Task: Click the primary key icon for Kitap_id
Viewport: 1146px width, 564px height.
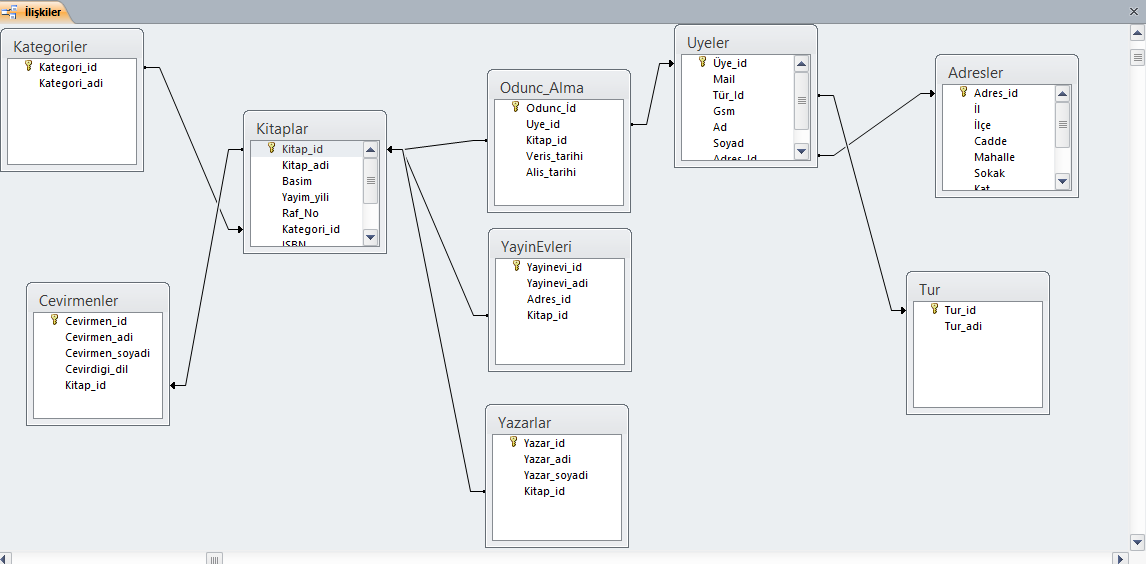Action: (271, 148)
